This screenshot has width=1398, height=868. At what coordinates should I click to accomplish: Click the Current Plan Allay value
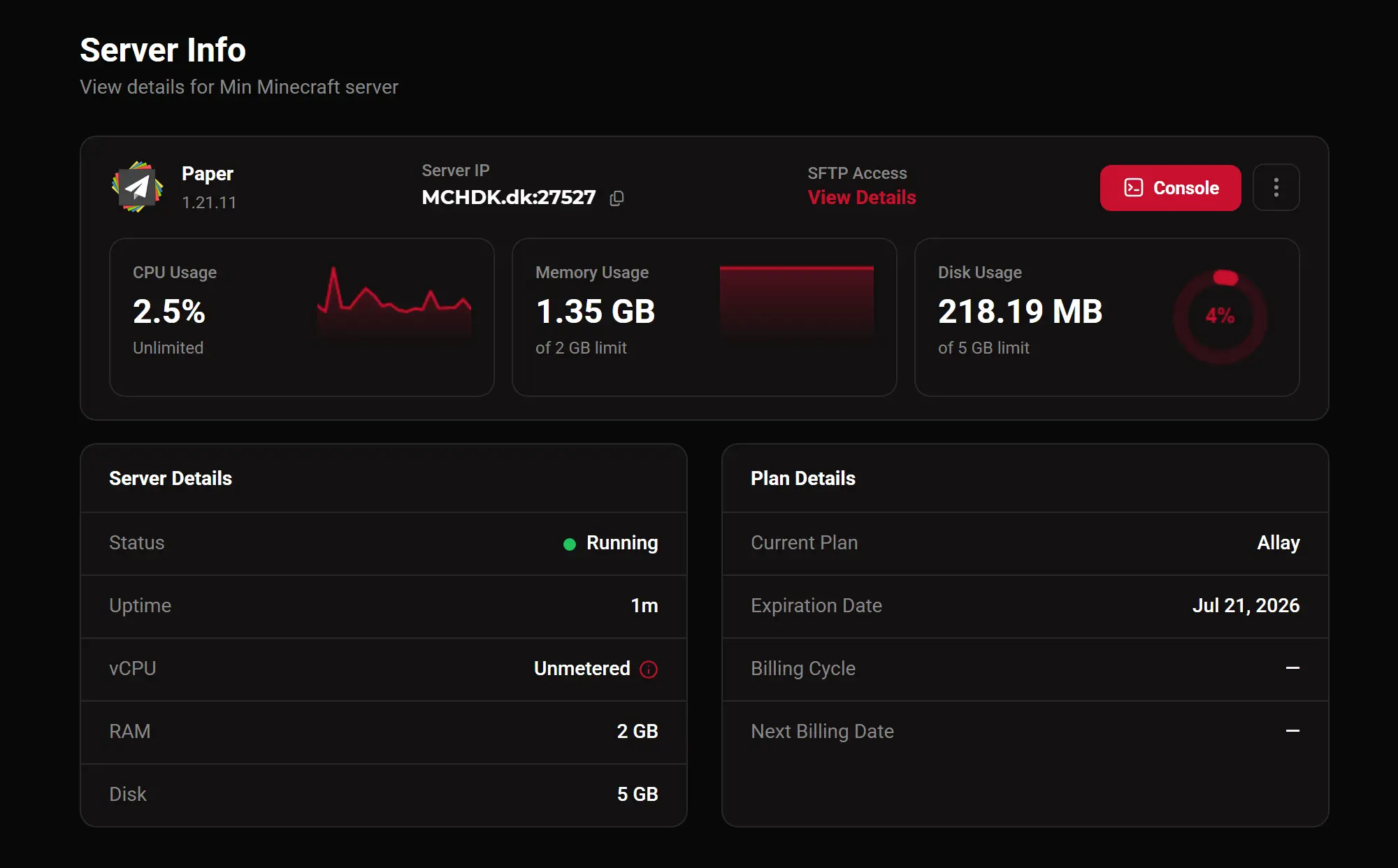pyautogui.click(x=1278, y=543)
